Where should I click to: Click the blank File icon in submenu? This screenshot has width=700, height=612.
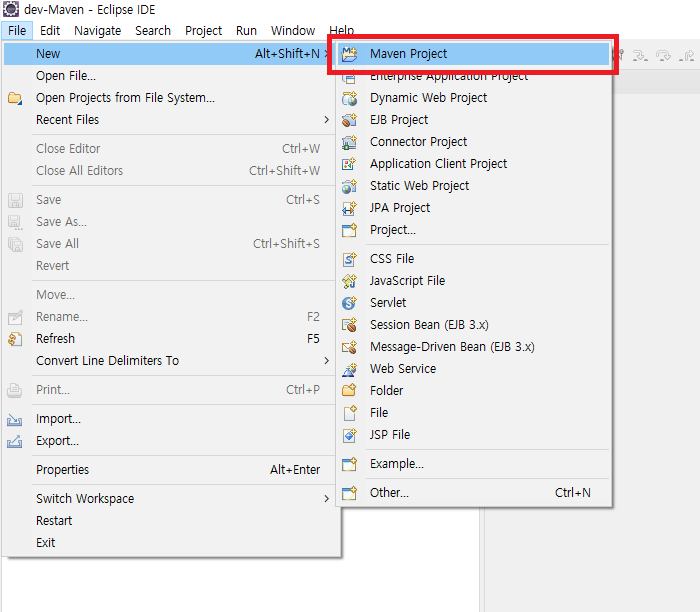click(x=349, y=413)
